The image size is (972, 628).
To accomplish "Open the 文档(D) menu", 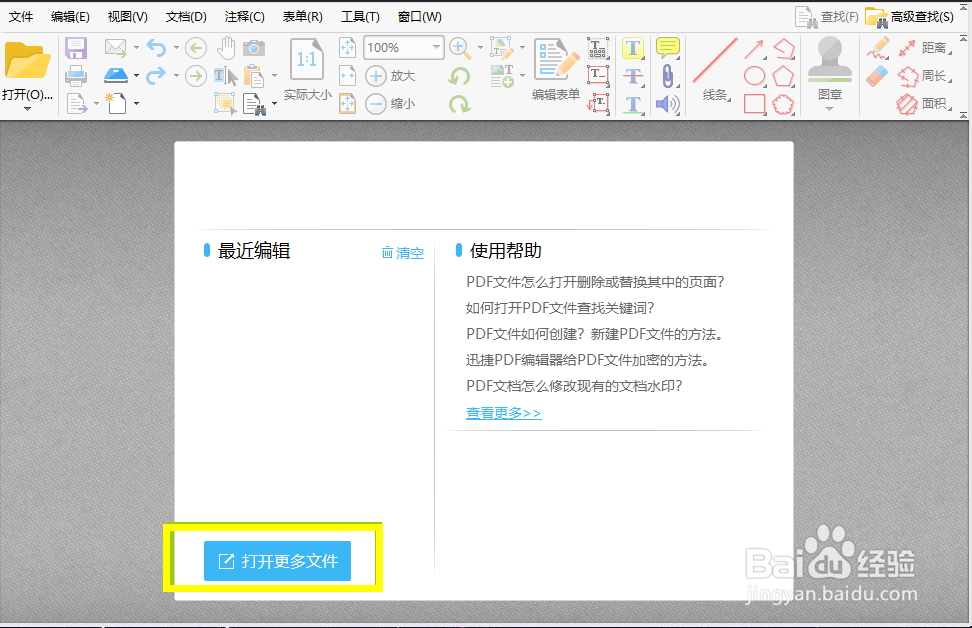I will click(x=186, y=16).
